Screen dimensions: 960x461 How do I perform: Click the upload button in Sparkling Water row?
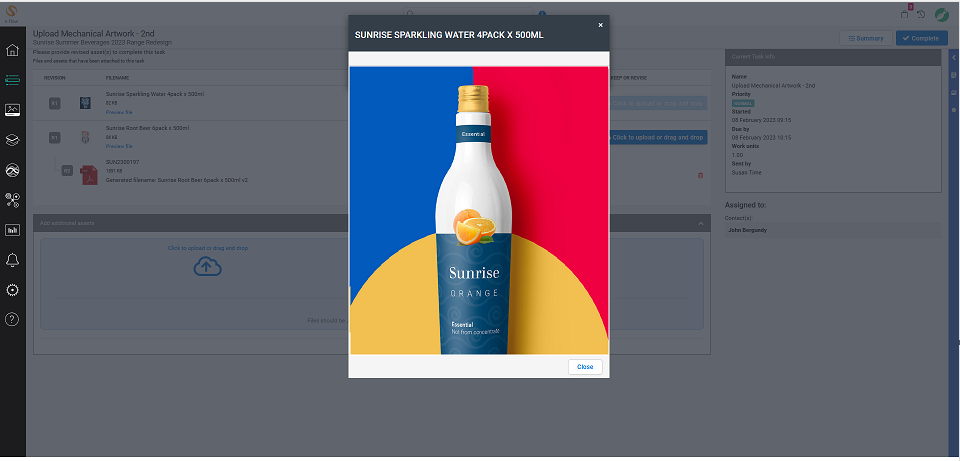[658, 103]
